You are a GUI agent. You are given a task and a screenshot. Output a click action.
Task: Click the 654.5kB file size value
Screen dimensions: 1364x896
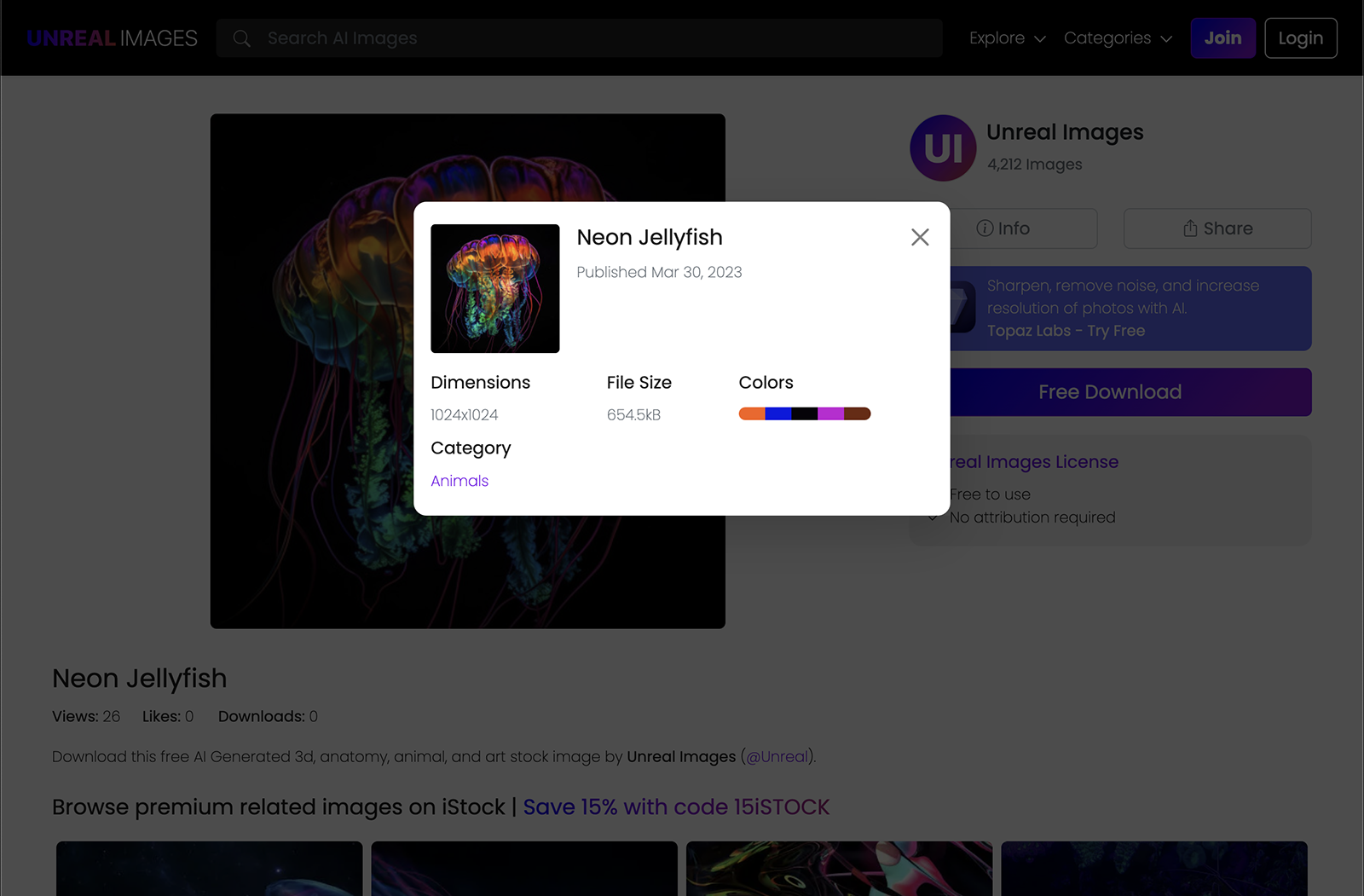(633, 415)
